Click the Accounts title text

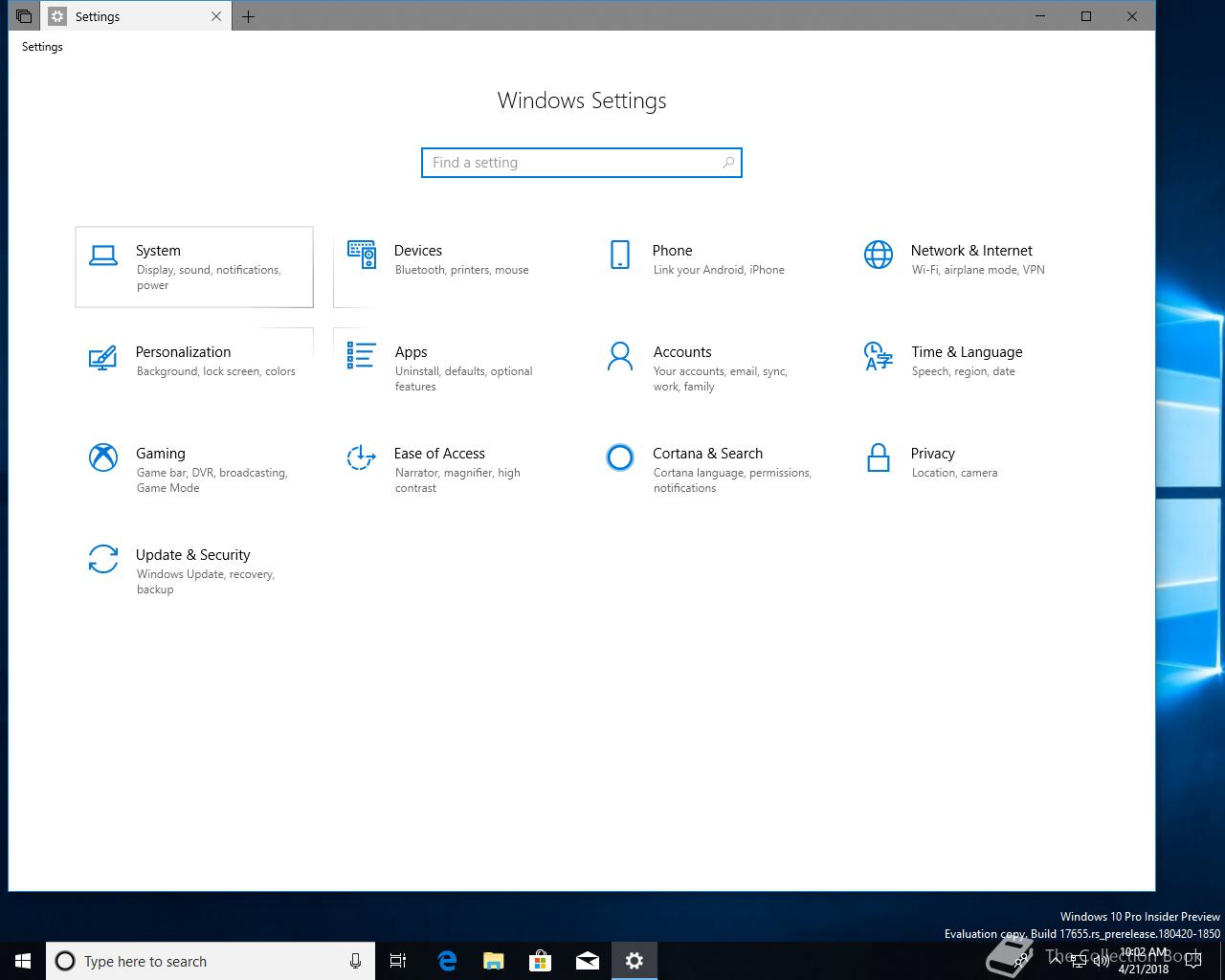click(x=682, y=352)
